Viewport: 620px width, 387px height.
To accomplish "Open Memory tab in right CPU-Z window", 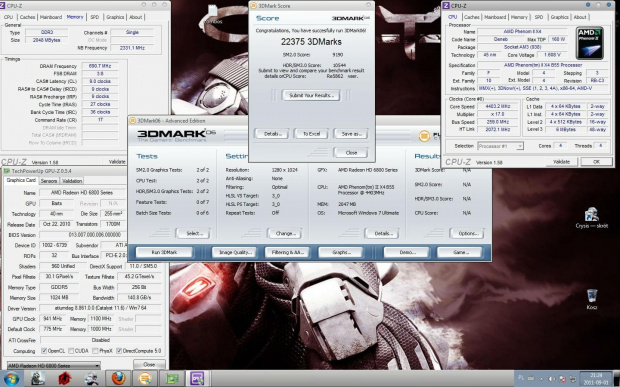I will tap(519, 17).
